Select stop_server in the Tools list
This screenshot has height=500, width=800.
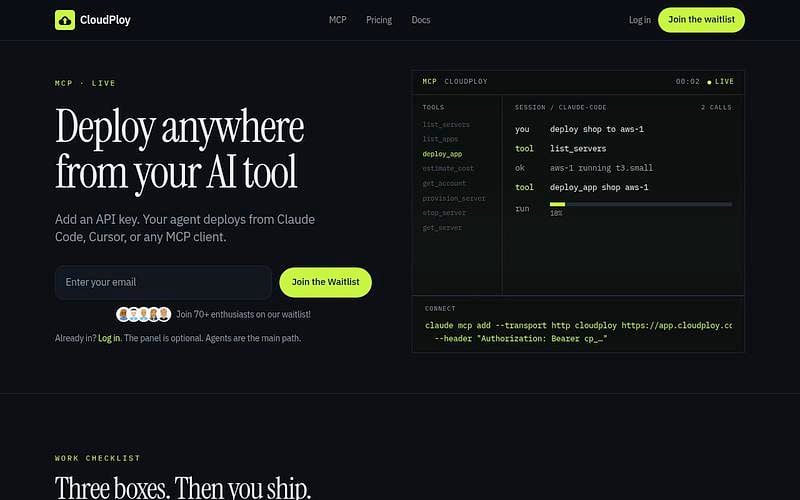click(x=444, y=213)
